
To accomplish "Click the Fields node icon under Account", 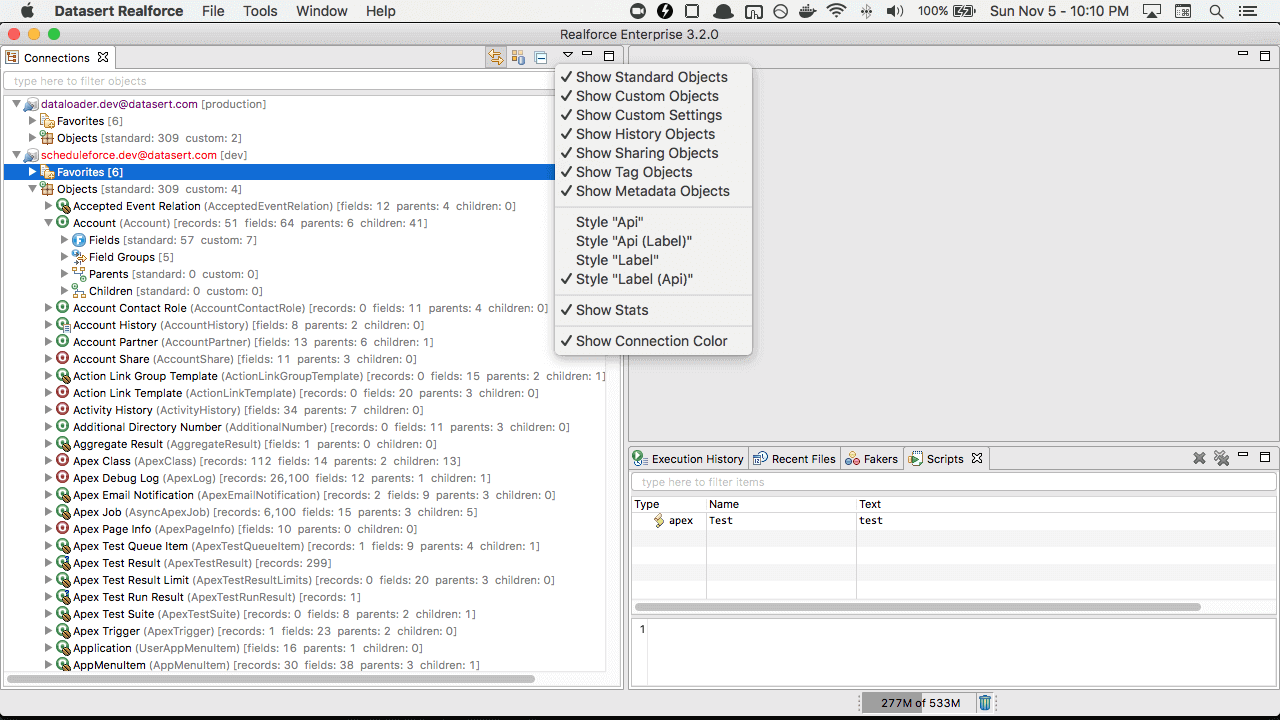I will tap(79, 240).
